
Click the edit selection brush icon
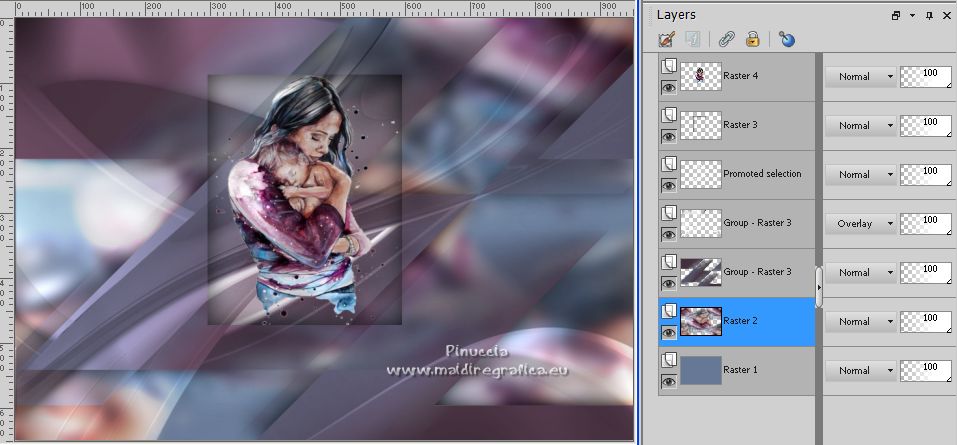(667, 40)
